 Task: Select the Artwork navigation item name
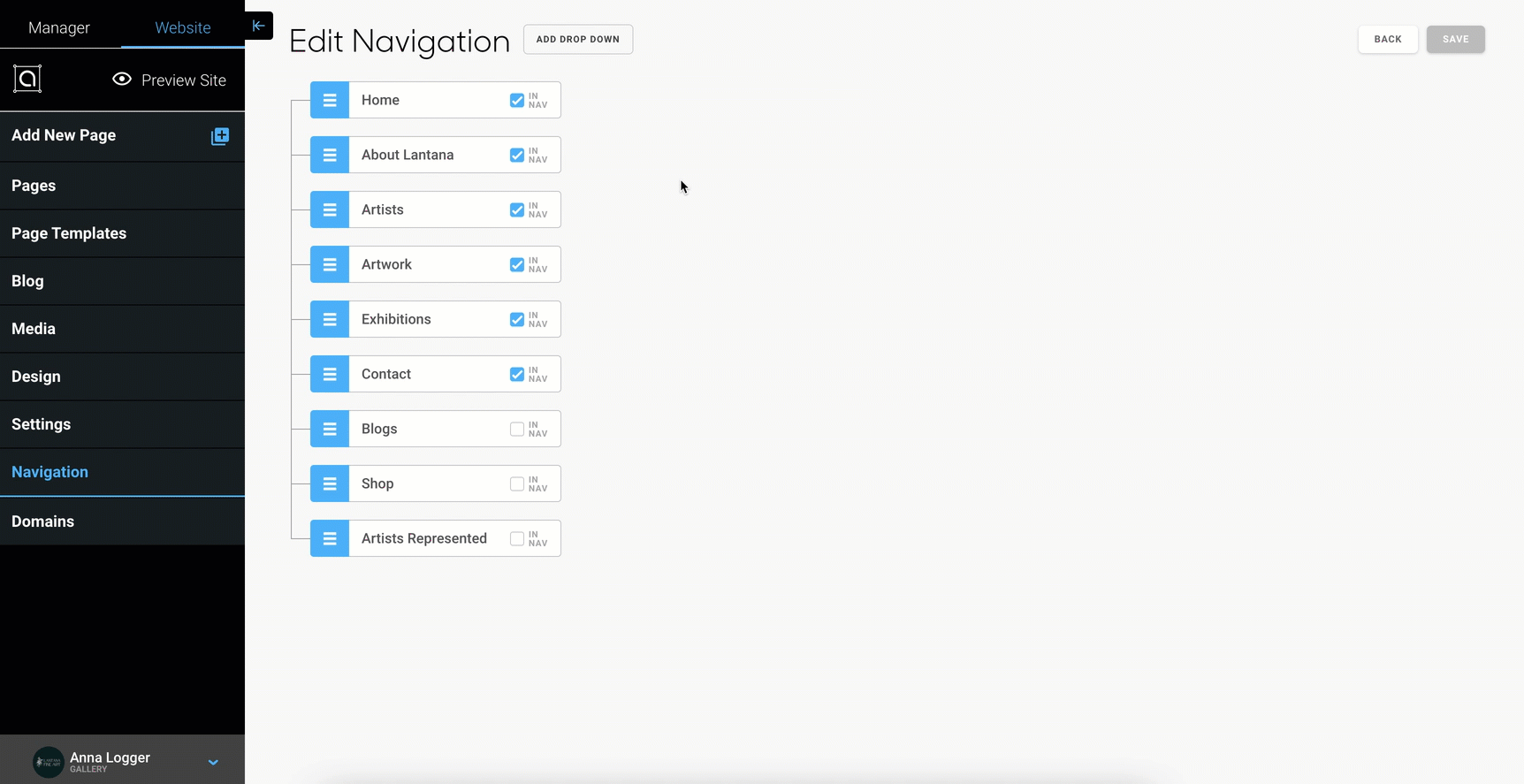386,264
